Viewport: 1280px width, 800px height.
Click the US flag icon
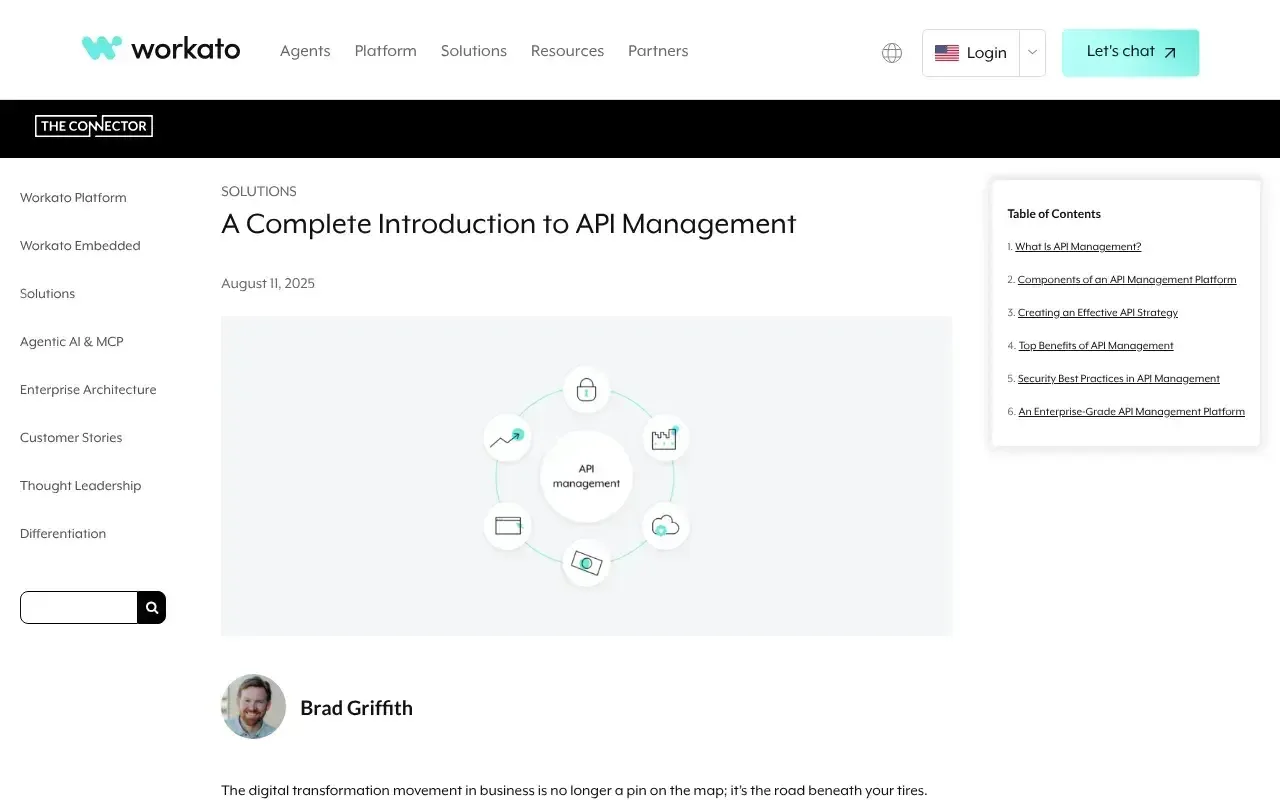[946, 53]
